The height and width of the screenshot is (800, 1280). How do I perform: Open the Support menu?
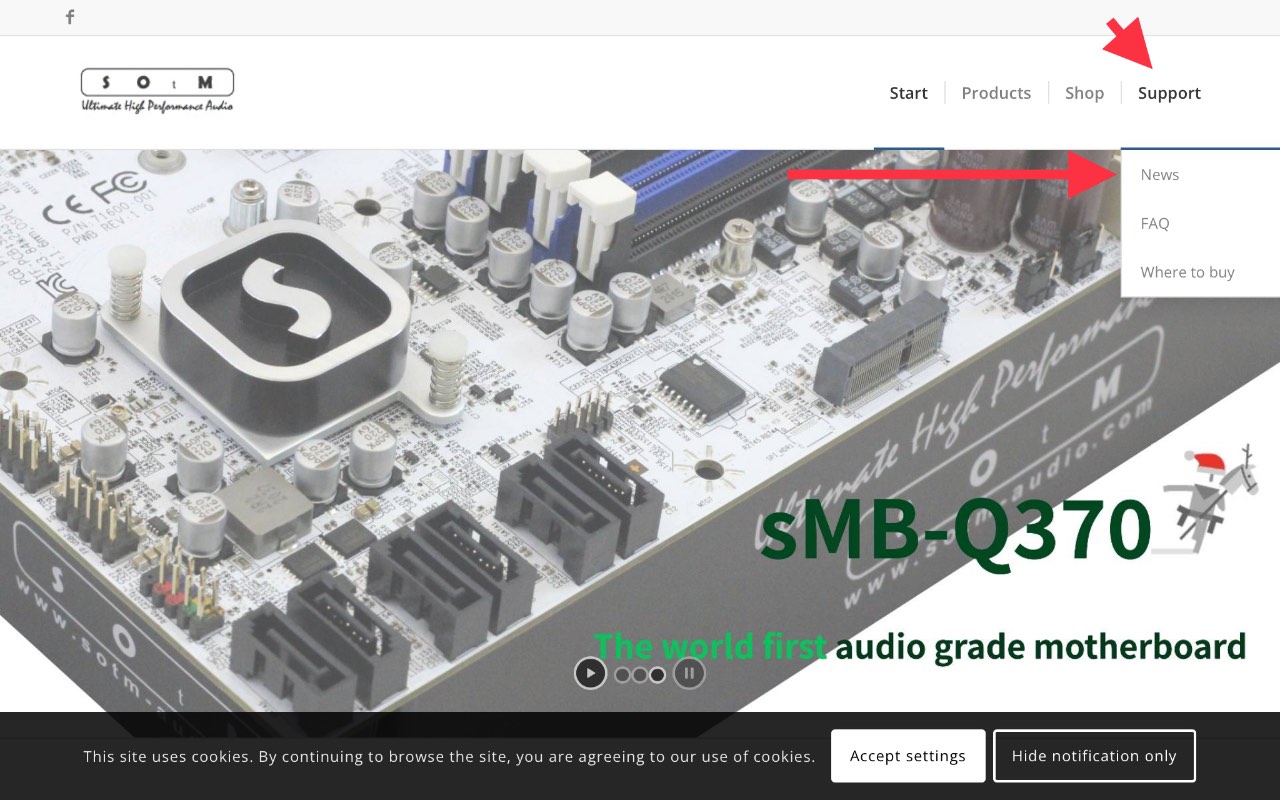[1169, 93]
